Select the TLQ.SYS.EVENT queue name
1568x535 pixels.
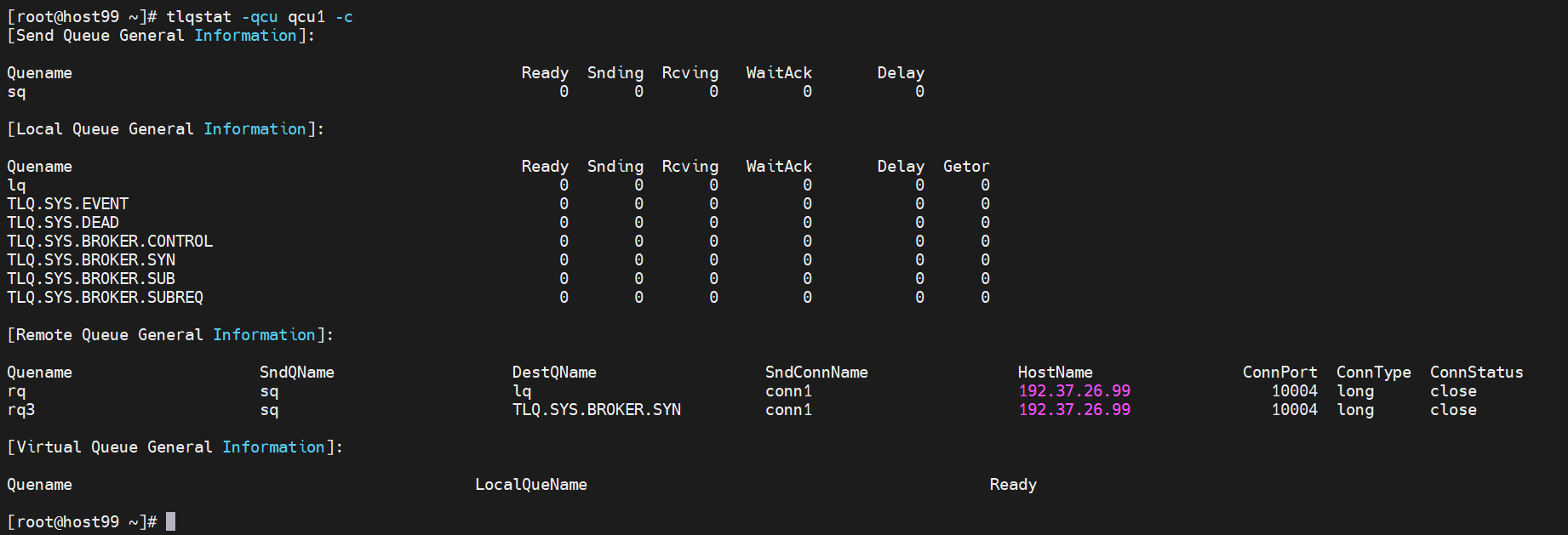(x=68, y=204)
